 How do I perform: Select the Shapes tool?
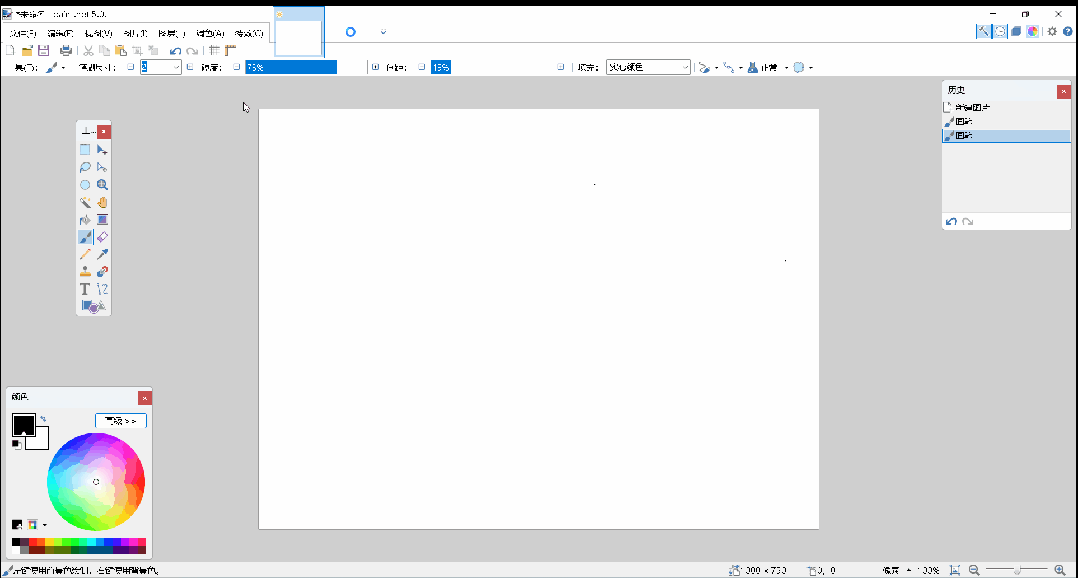[x=94, y=307]
